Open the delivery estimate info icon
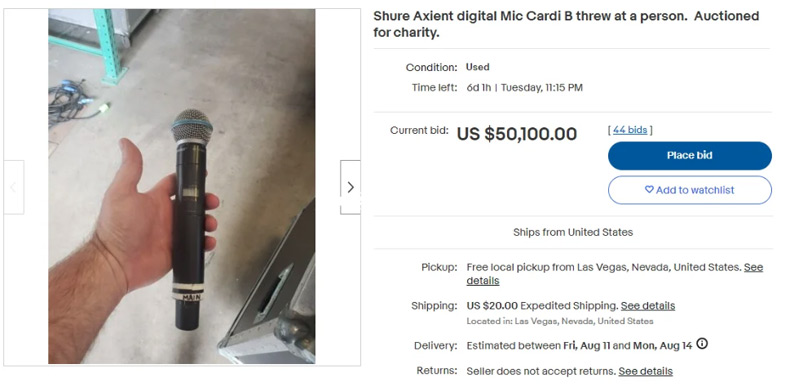This screenshot has height=389, width=800. [x=702, y=344]
